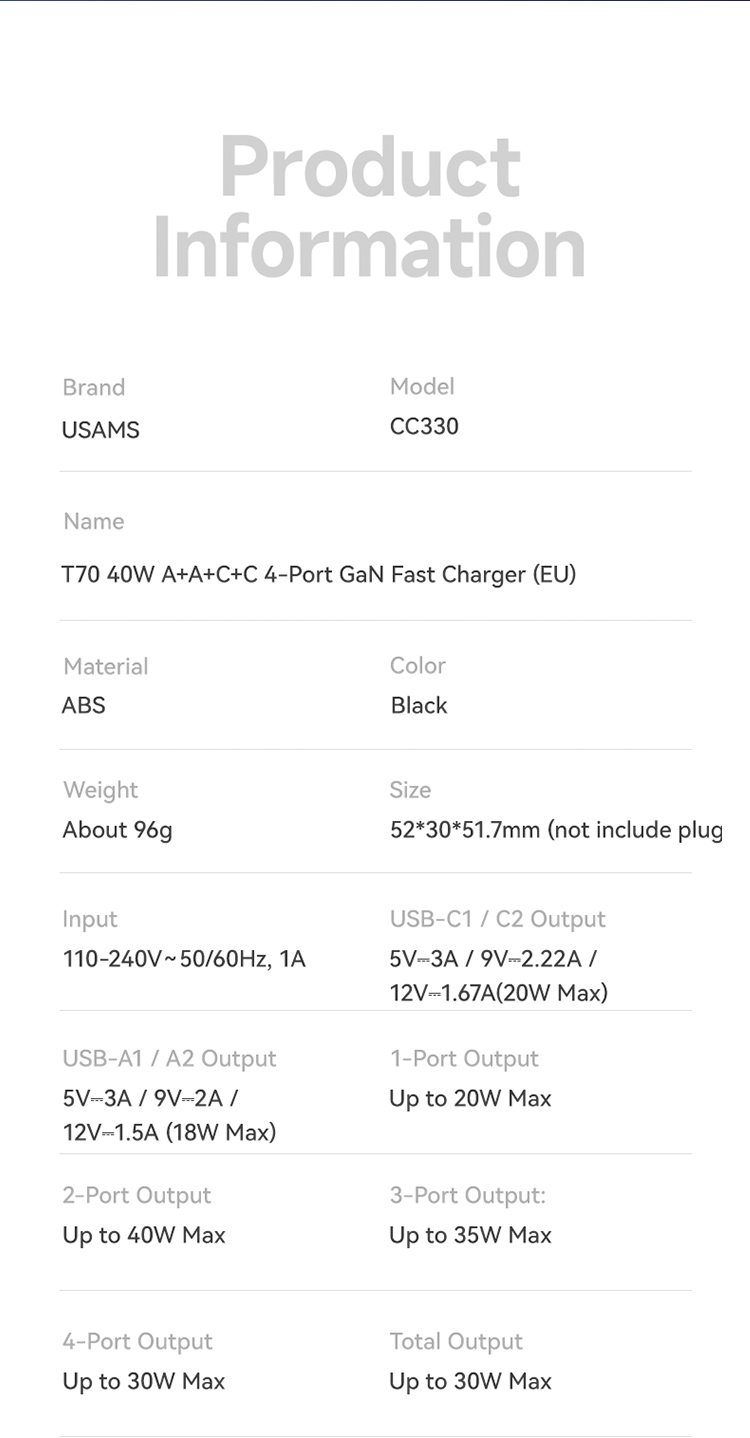Click the 3-Port Output label
The height and width of the screenshot is (1438, 750).
pyautogui.click(x=468, y=1195)
